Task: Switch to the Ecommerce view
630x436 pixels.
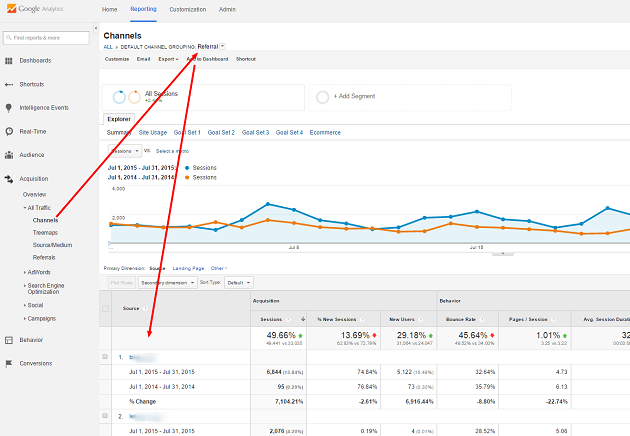Action: coord(325,133)
